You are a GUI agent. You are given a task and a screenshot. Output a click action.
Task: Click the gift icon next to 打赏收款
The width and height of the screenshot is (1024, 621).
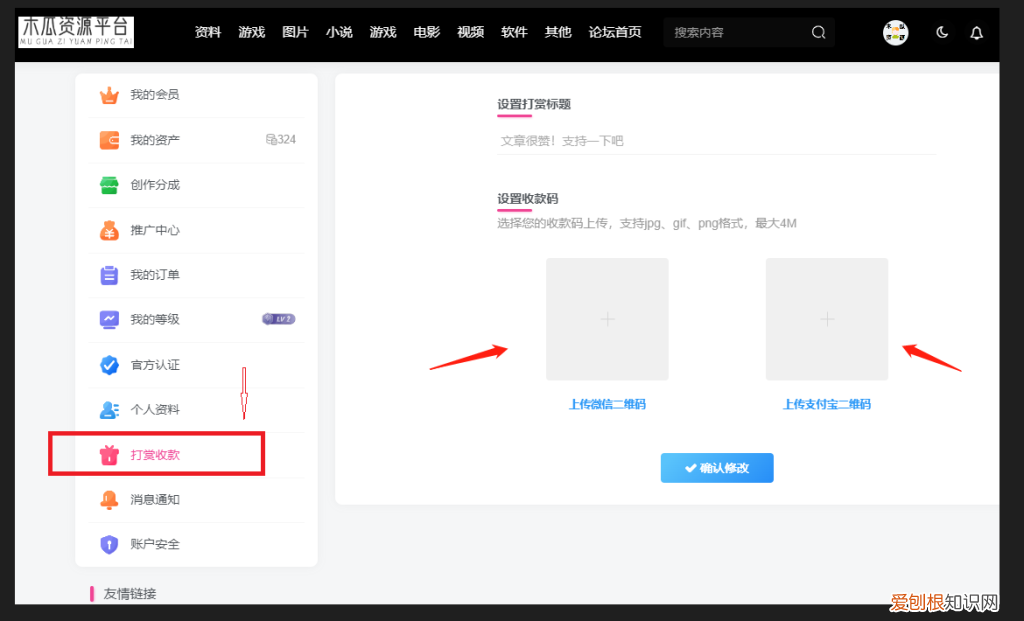click(108, 454)
